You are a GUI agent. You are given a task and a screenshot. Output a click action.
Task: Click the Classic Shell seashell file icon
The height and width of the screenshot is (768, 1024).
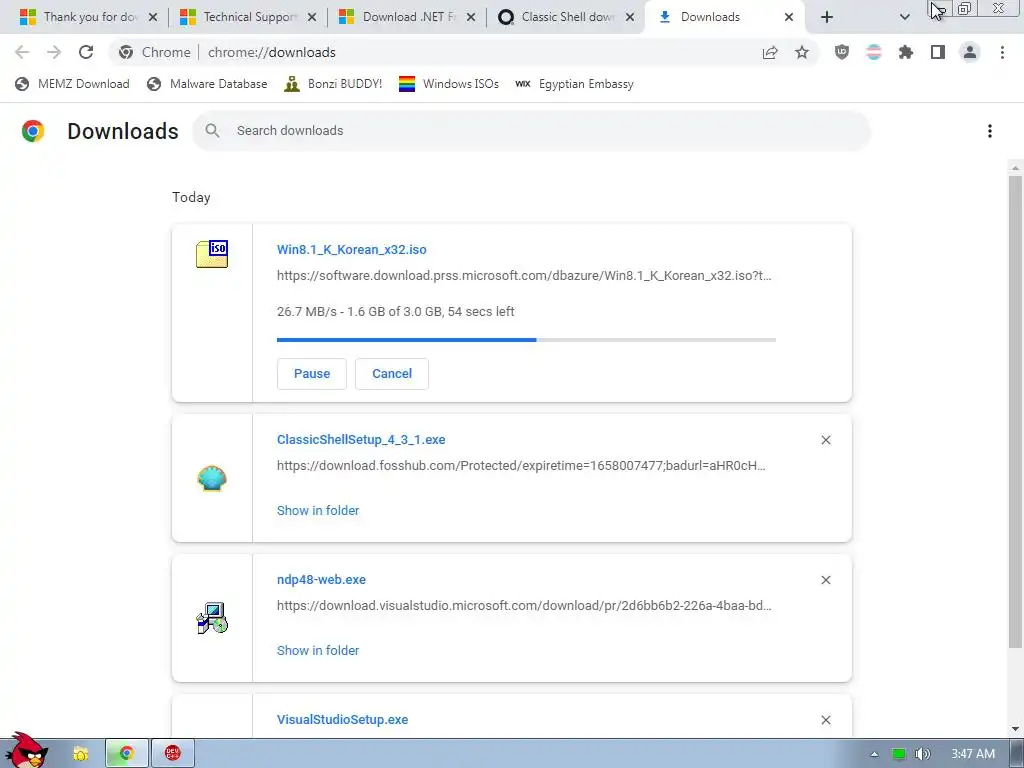(x=212, y=478)
